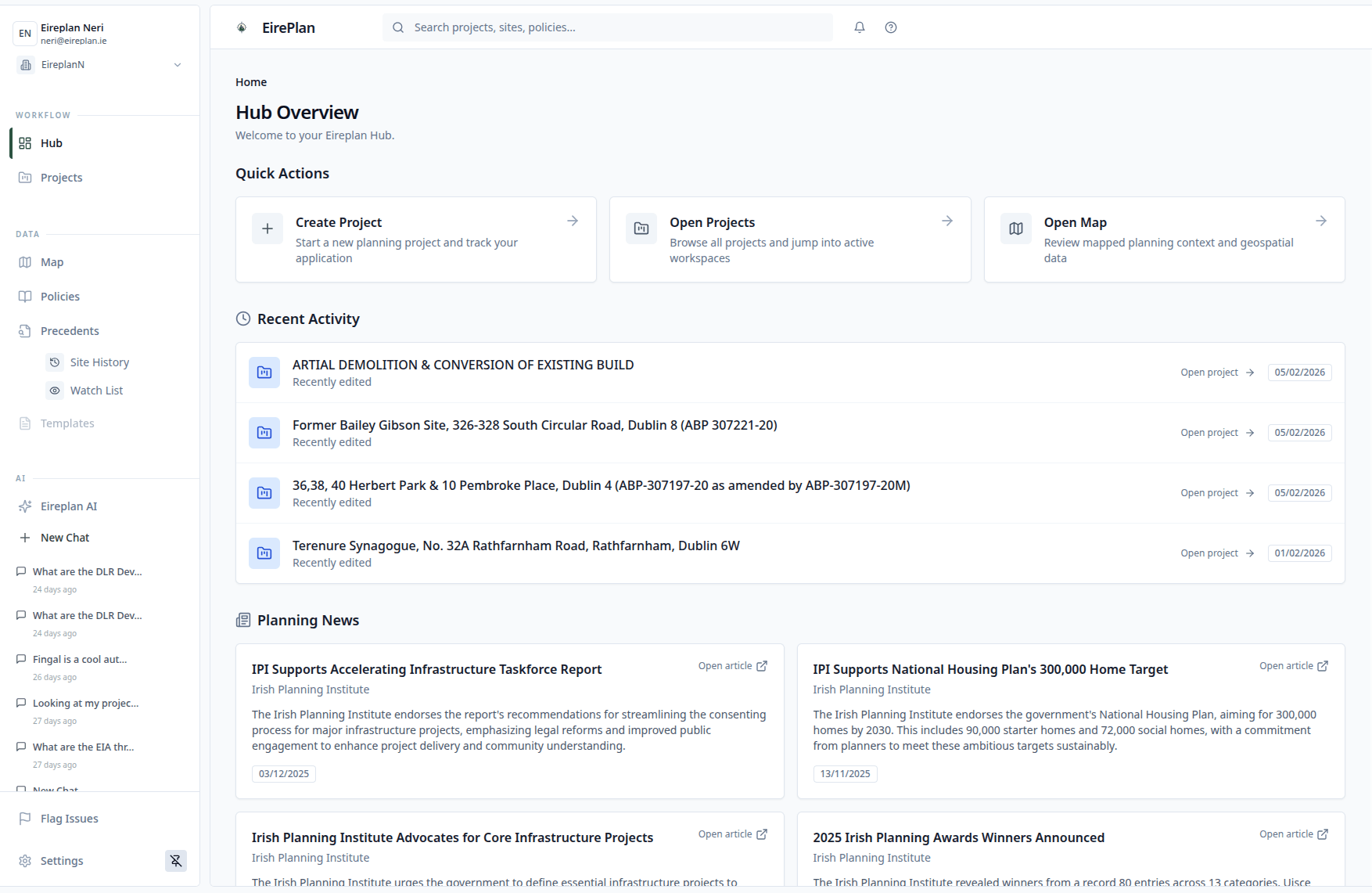The image size is (1372, 893).
Task: Toggle the pin button beside Settings
Action: pyautogui.click(x=176, y=861)
